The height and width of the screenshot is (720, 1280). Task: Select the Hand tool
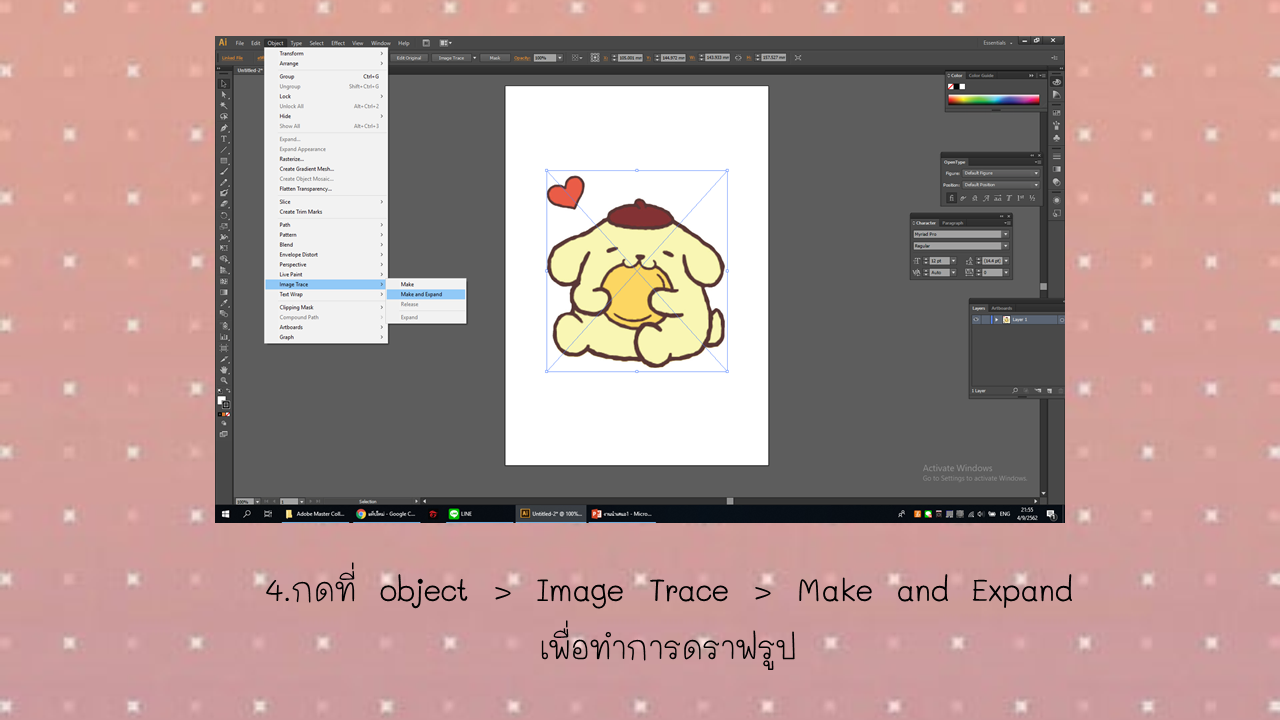pyautogui.click(x=224, y=370)
